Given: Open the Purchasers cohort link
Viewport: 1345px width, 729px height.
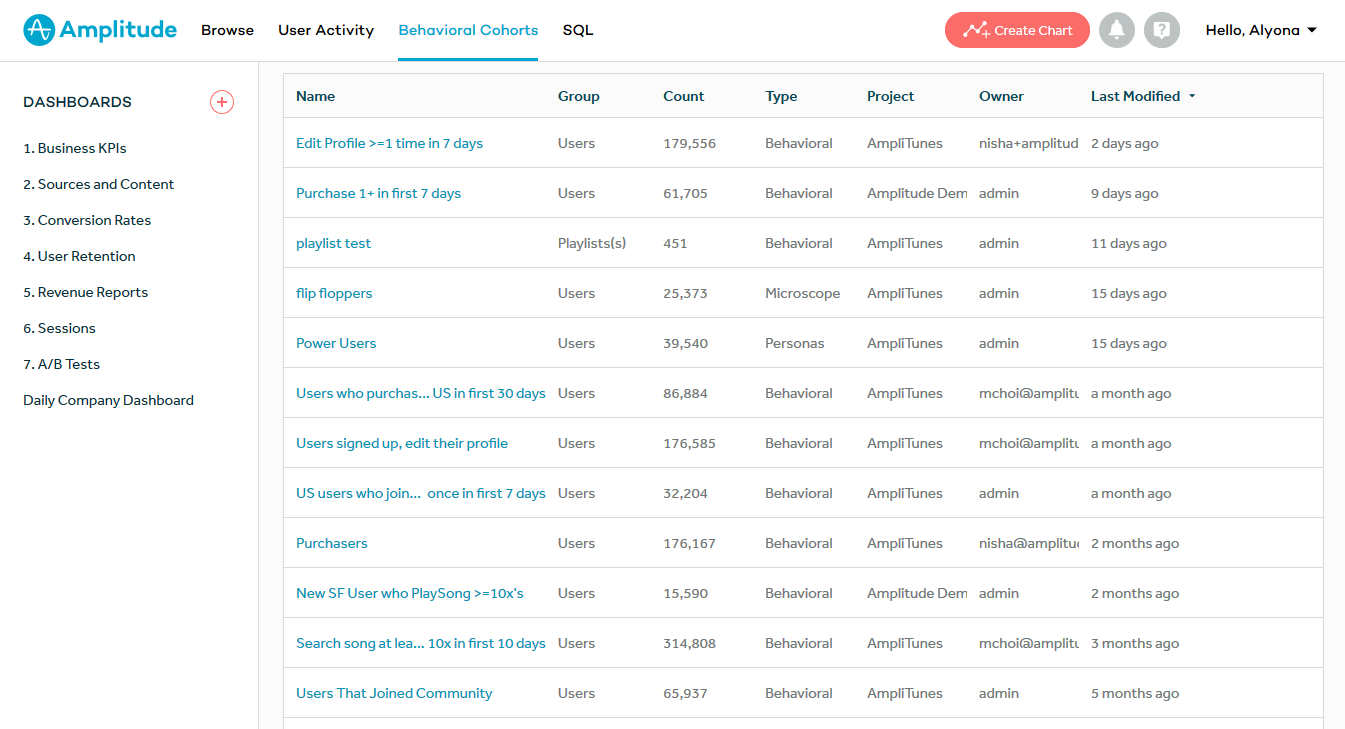Looking at the screenshot, I should click(x=332, y=543).
